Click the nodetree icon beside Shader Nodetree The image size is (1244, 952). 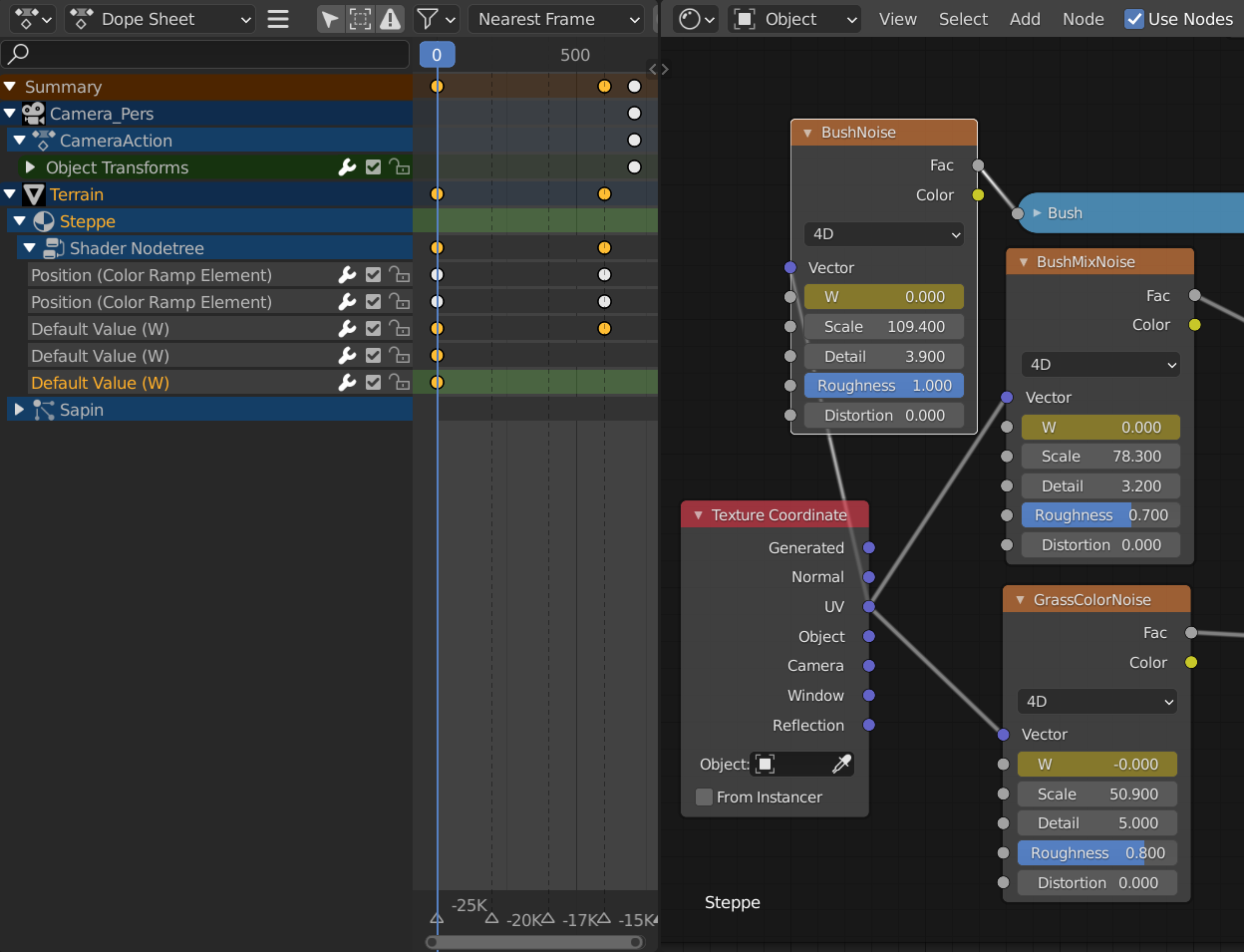click(54, 248)
